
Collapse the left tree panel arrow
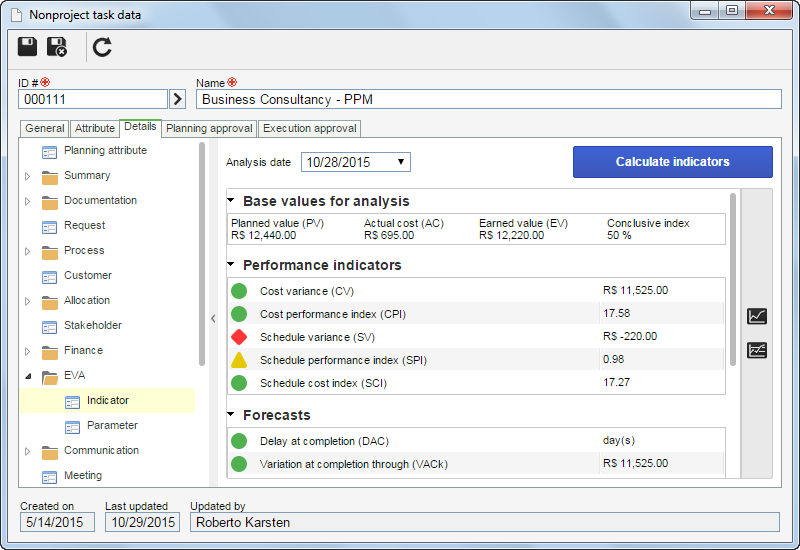[x=213, y=318]
